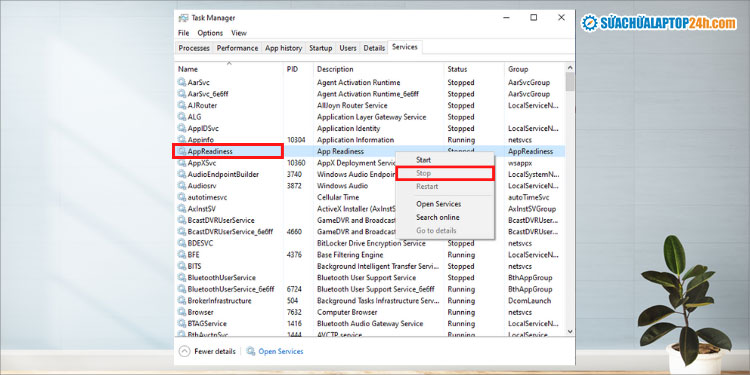Click the Audiosrv service gear icon

pyautogui.click(x=182, y=186)
